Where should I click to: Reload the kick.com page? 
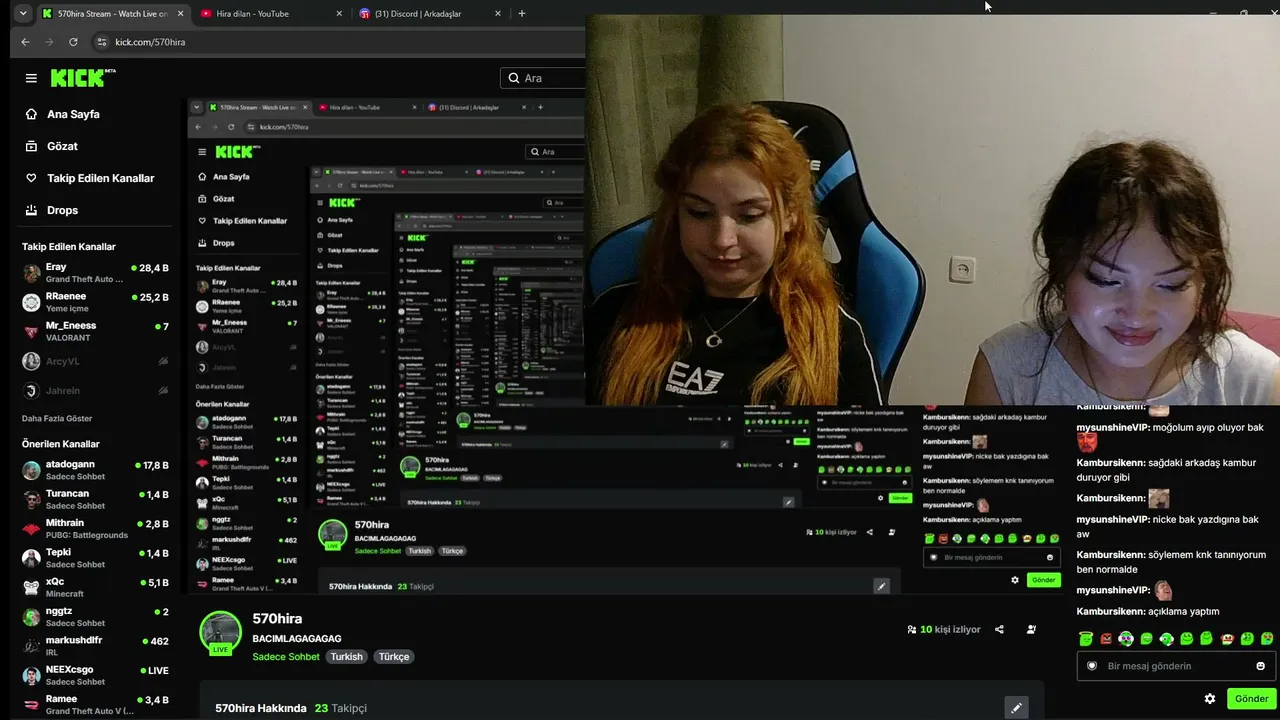[73, 42]
